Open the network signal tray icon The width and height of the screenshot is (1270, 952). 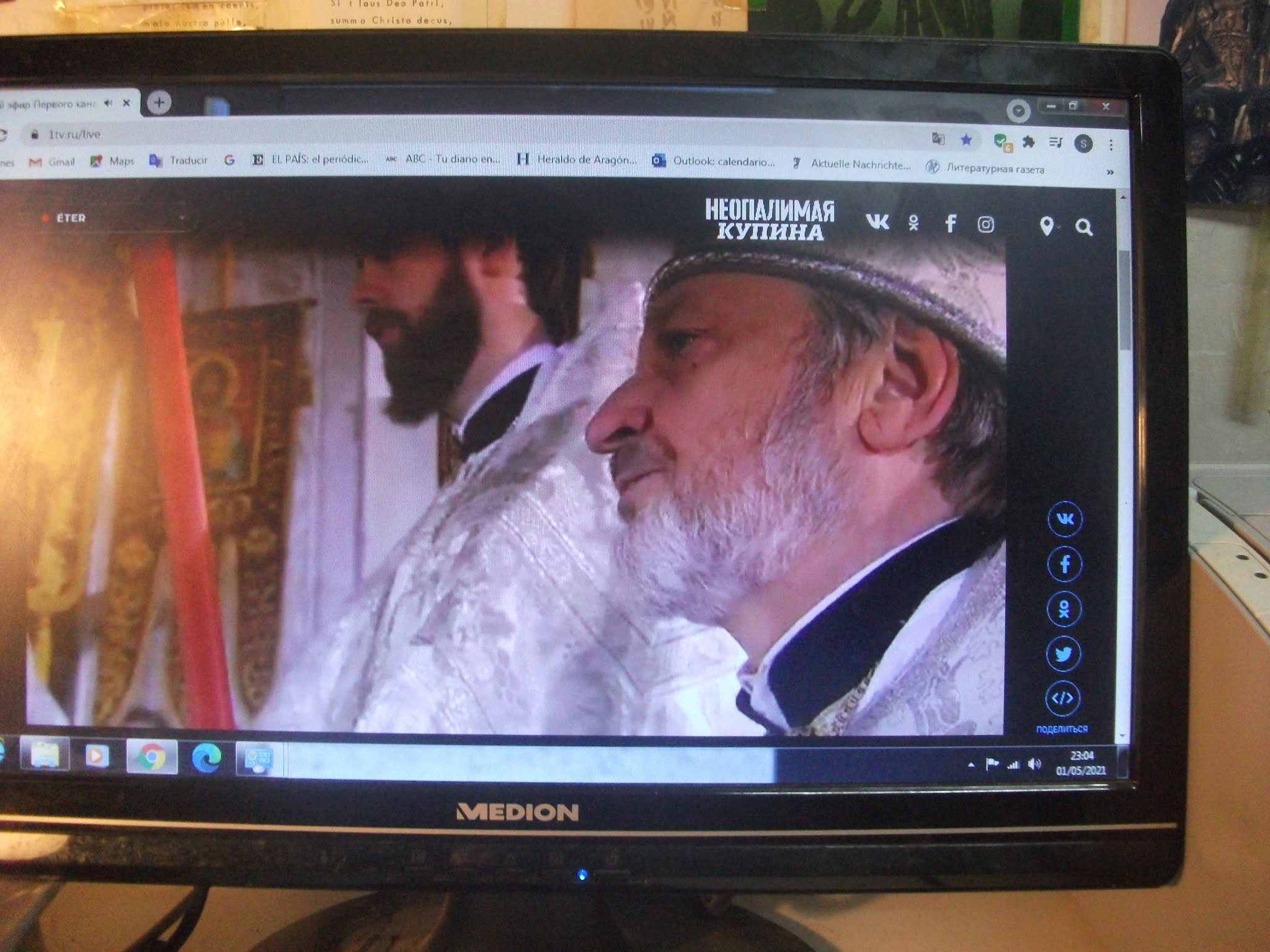click(x=1013, y=765)
